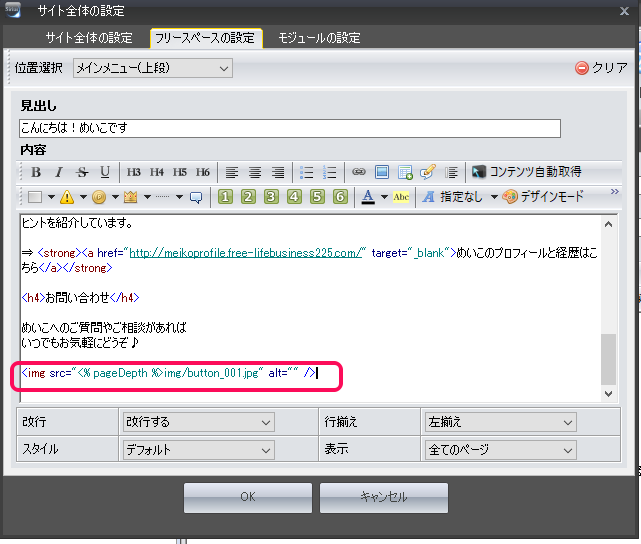
Task: Insert a hyperlink with the link icon
Action: (358, 172)
